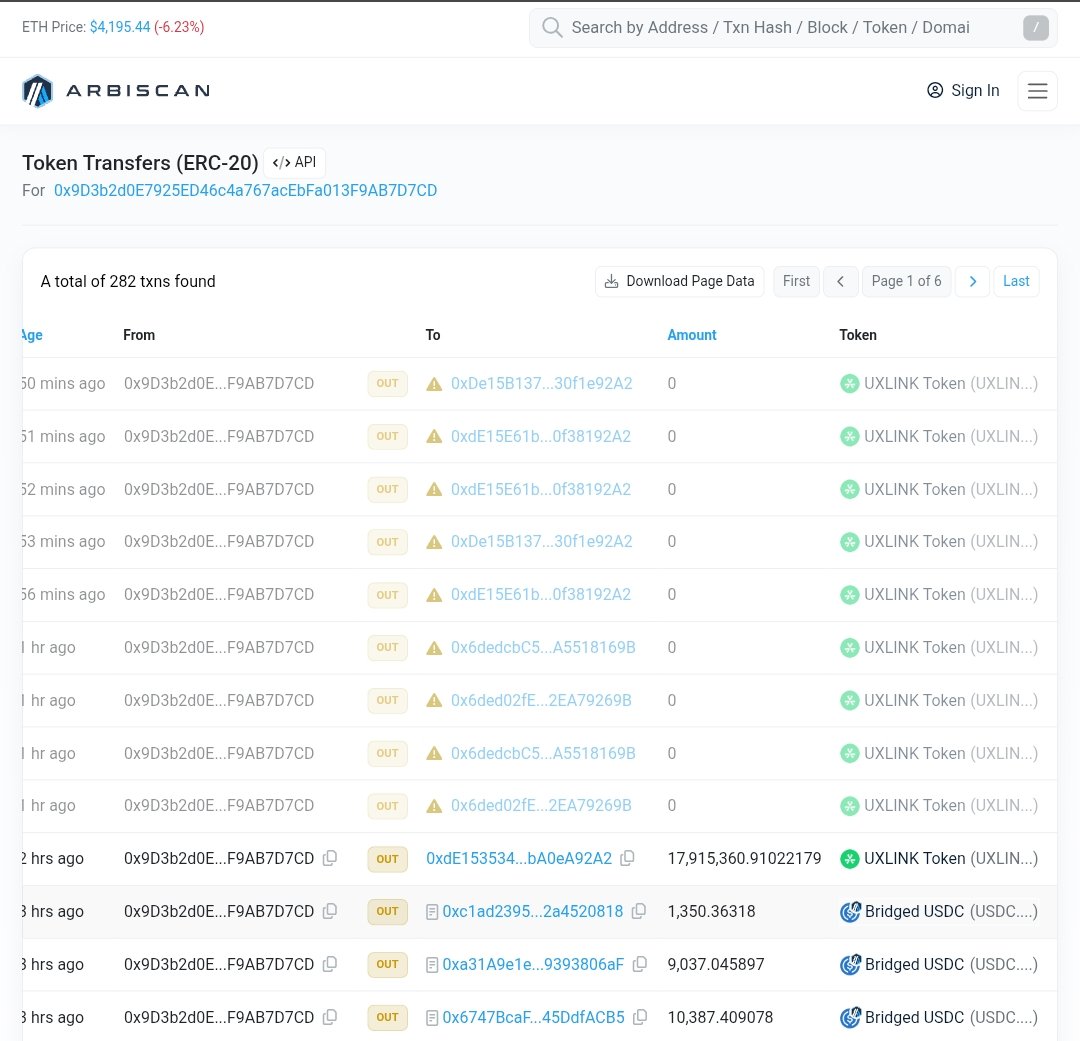Click the Sign In link

coord(963,91)
